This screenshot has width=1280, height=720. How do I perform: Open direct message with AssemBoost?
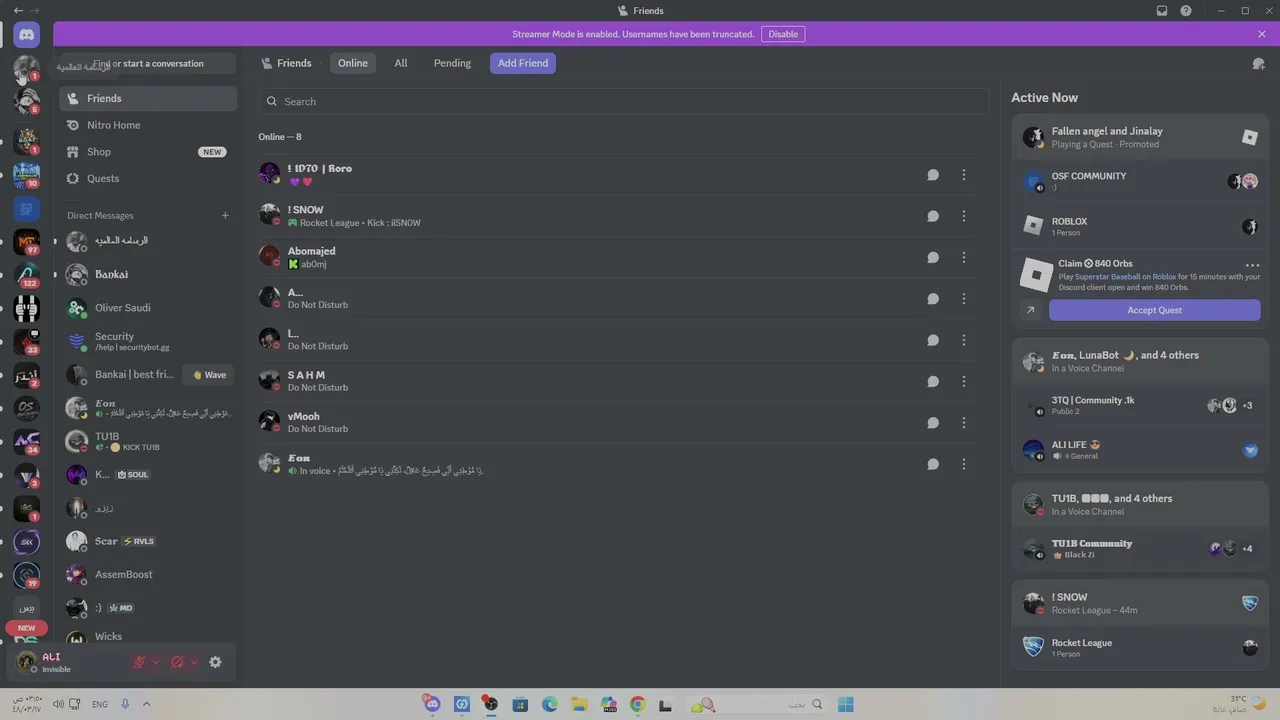coord(148,575)
